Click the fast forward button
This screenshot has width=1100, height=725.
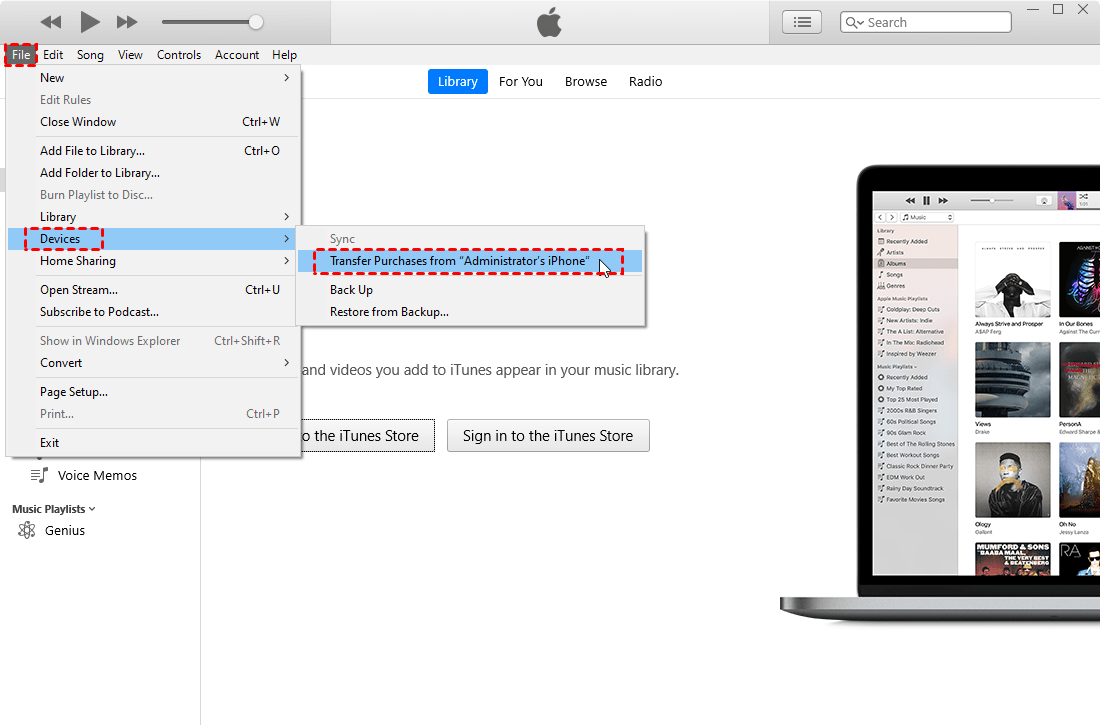[127, 22]
